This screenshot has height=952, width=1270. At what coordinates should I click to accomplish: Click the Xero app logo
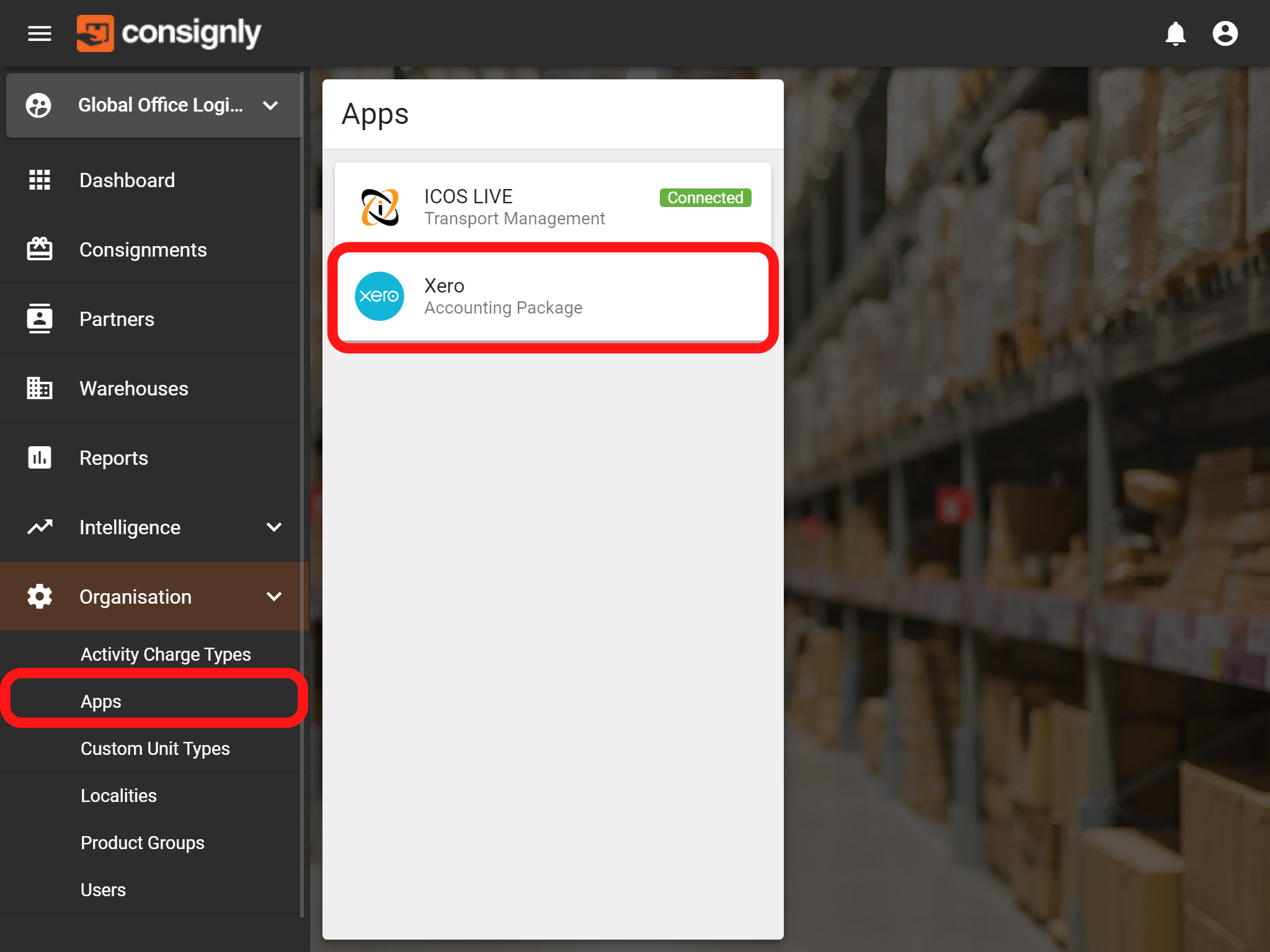click(380, 296)
